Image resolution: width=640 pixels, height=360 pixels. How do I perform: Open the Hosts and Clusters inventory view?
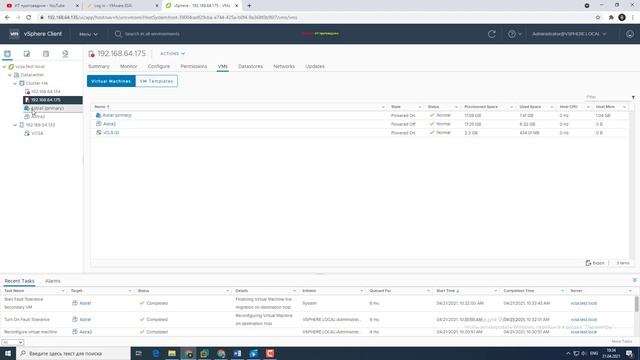click(7, 54)
